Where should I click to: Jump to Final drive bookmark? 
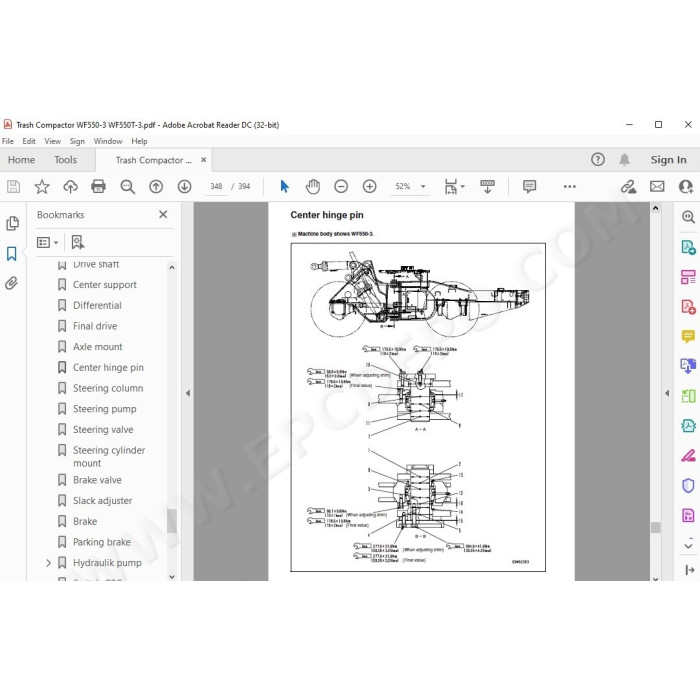(x=95, y=326)
